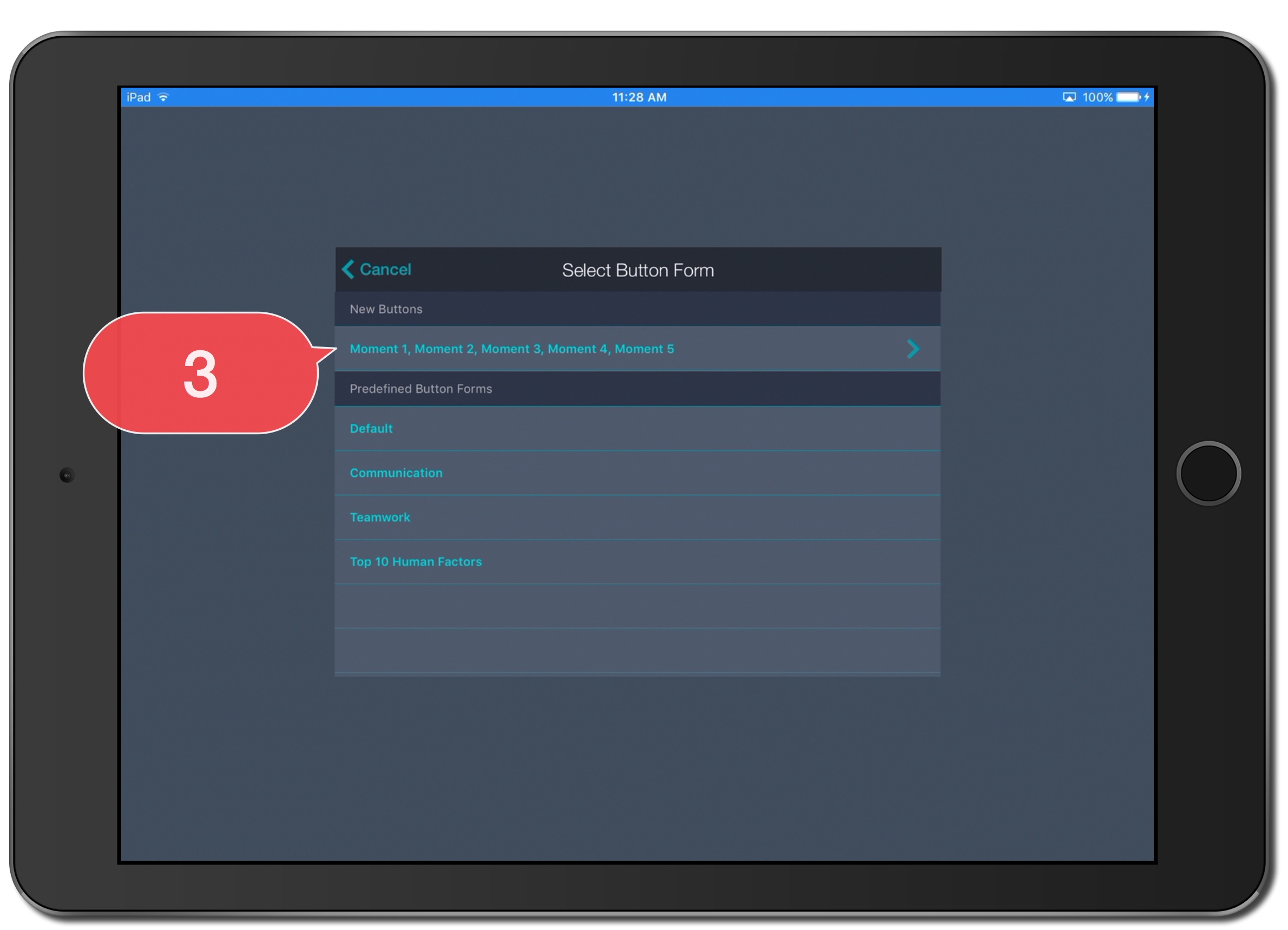The width and height of the screenshot is (1288, 930).
Task: Tap the AirPlay screen mirroring icon
Action: (1069, 97)
